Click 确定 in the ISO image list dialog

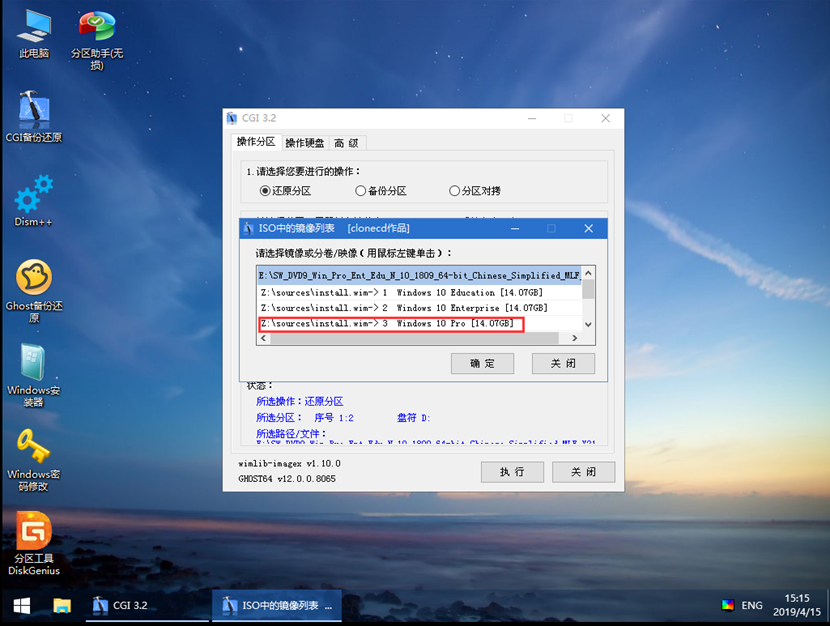(x=483, y=363)
